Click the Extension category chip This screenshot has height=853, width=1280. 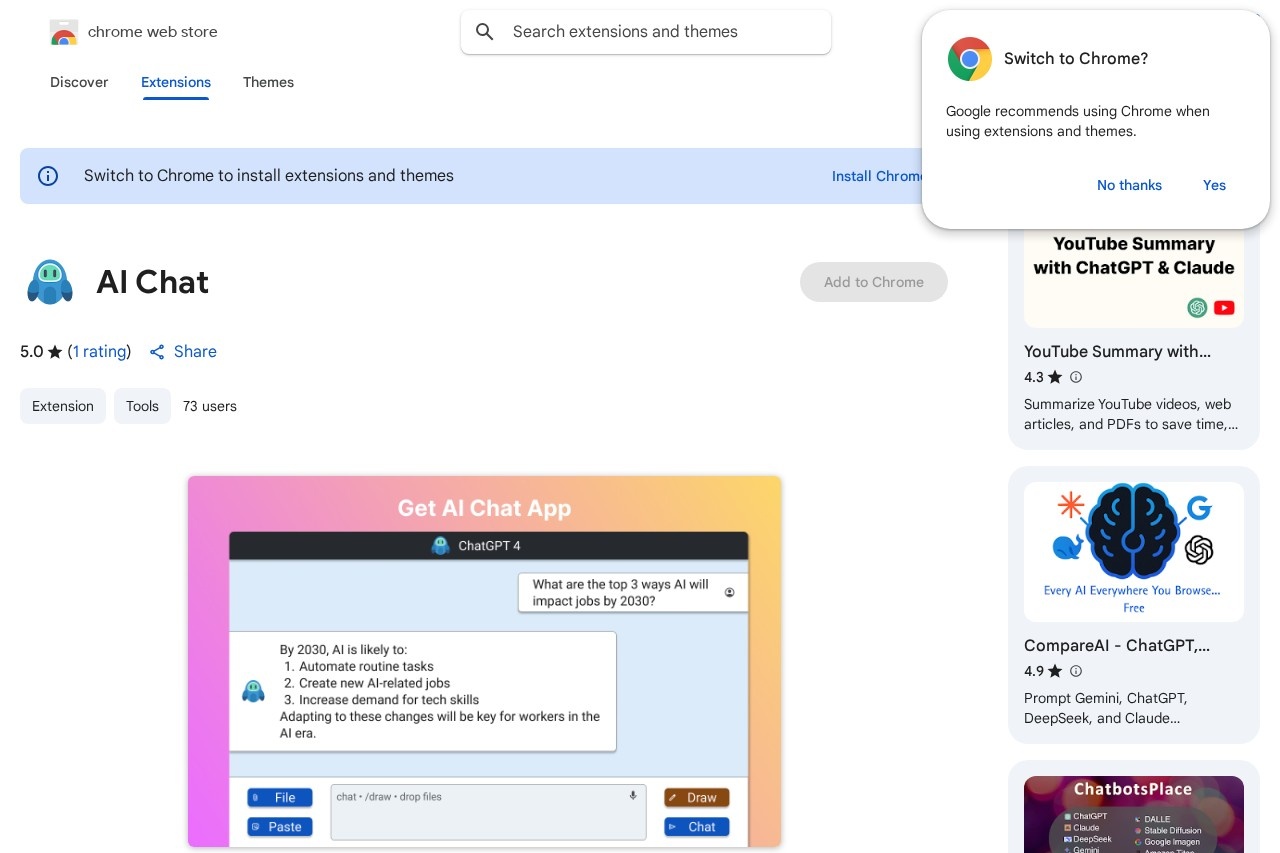(x=63, y=406)
